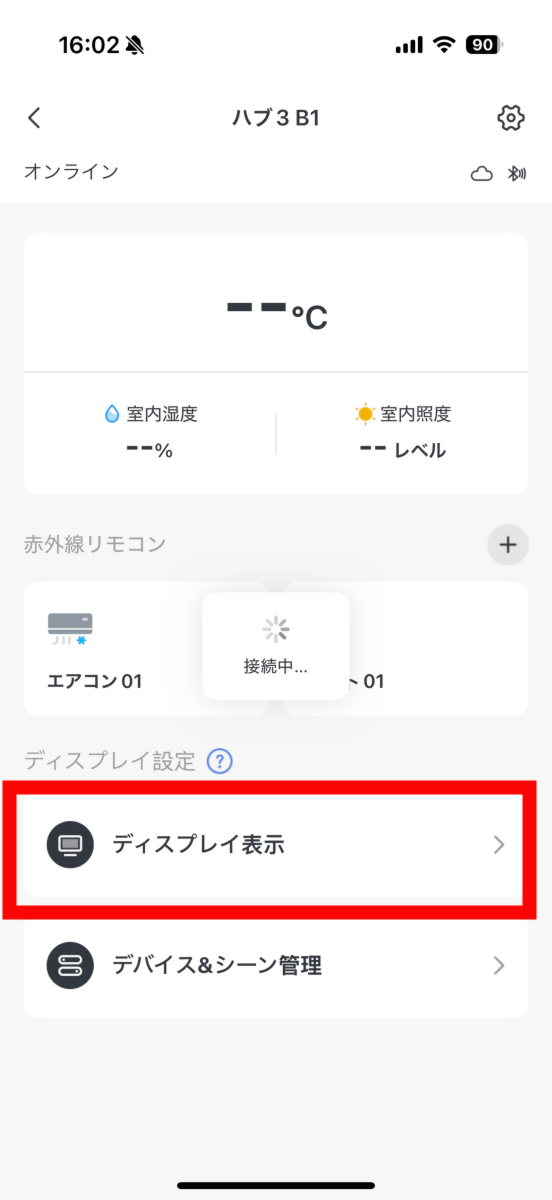The width and height of the screenshot is (552, 1200).
Task: Select the エアコン 01 remote card
Action: [x=145, y=648]
